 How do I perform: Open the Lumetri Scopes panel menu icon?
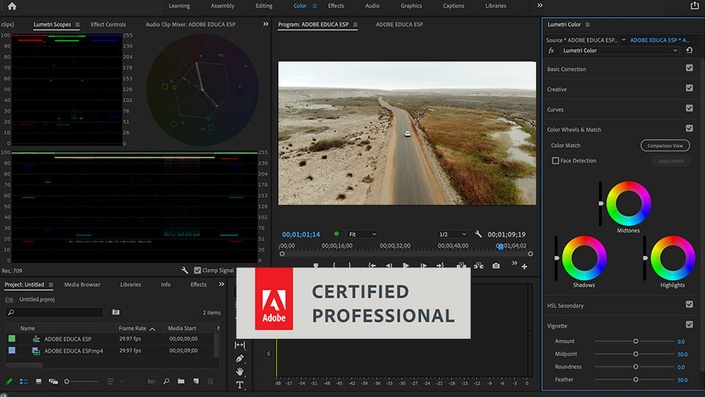pyautogui.click(x=77, y=25)
